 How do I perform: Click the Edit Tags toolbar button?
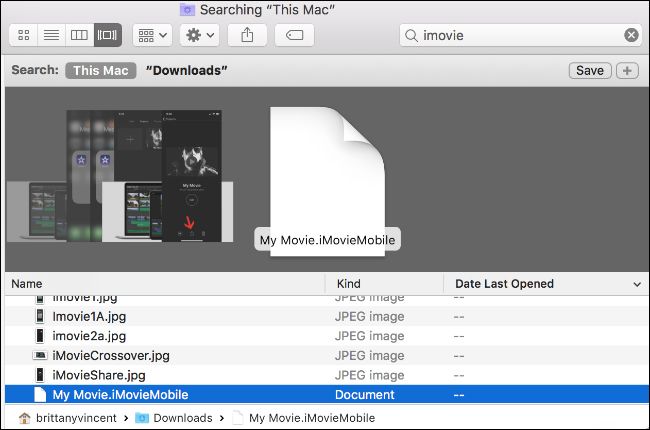tap(294, 35)
